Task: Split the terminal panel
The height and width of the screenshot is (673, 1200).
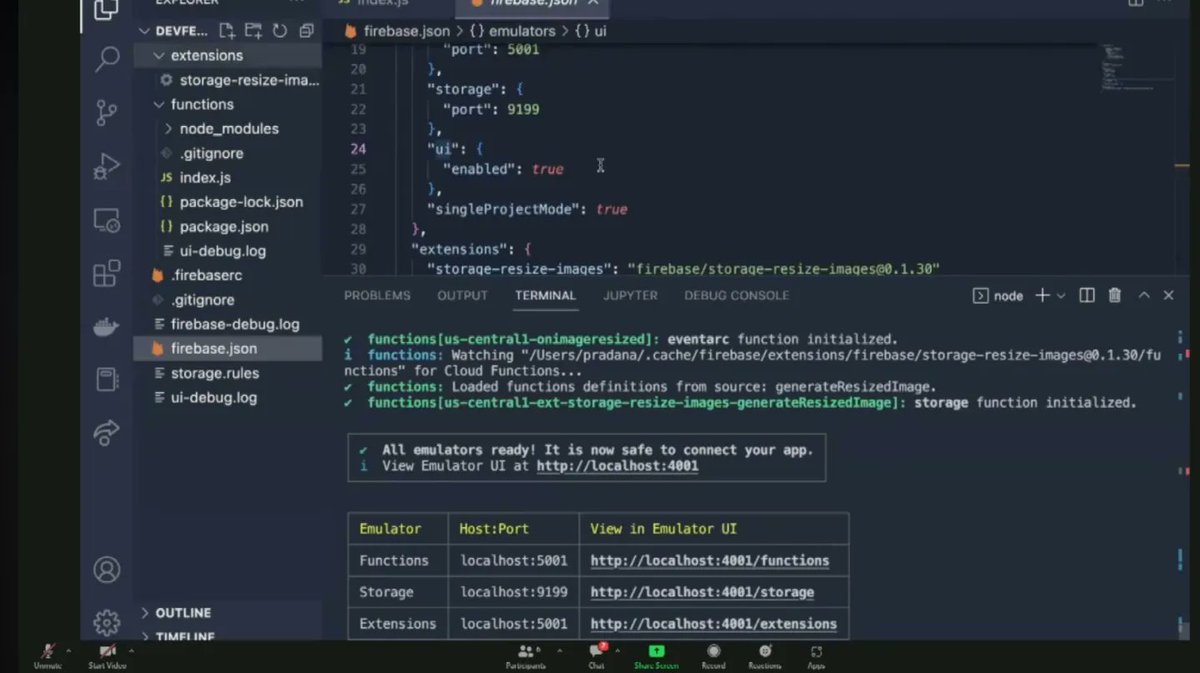Action: [x=1088, y=295]
